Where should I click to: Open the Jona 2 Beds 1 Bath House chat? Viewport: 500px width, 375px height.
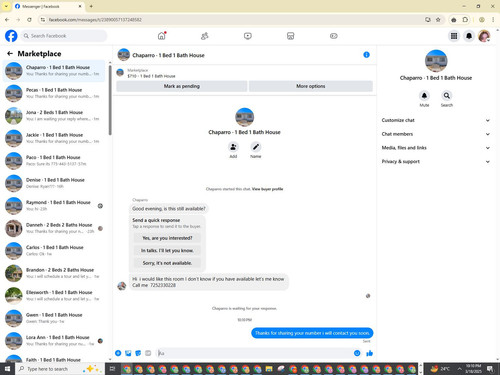[x=54, y=116]
